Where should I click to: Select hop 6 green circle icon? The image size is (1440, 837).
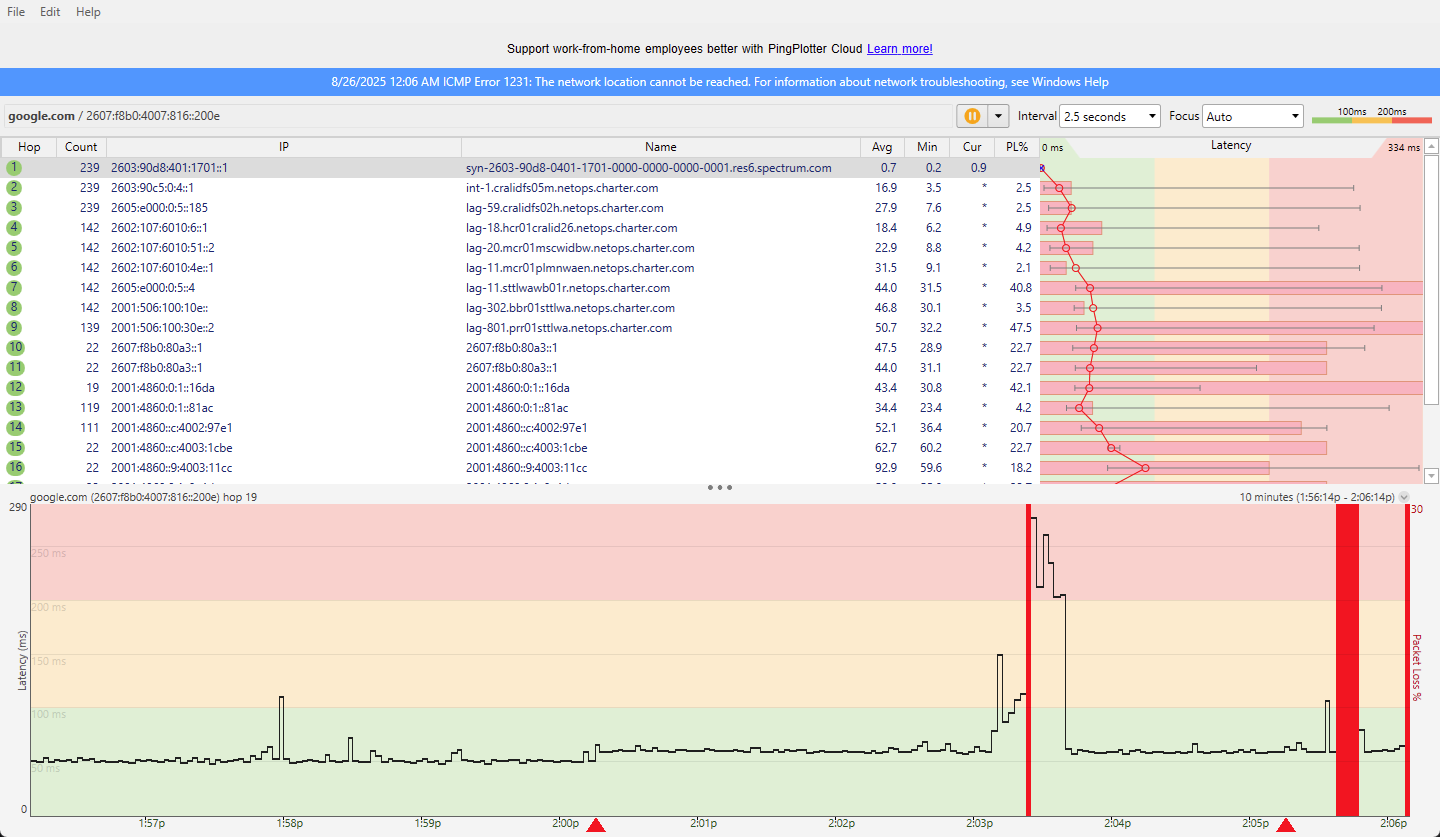(x=14, y=268)
